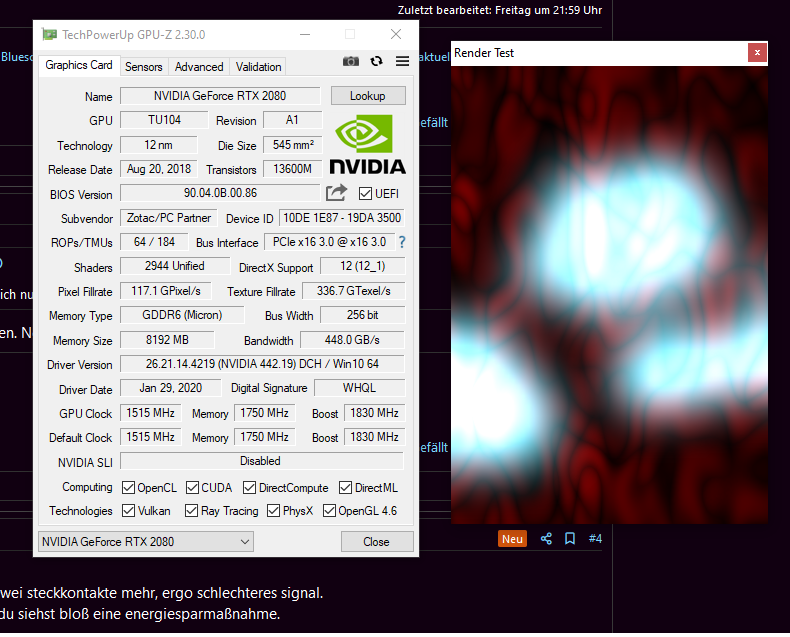Click the refresh arrows icon in GPU-Z
This screenshot has width=790, height=637.
(376, 61)
